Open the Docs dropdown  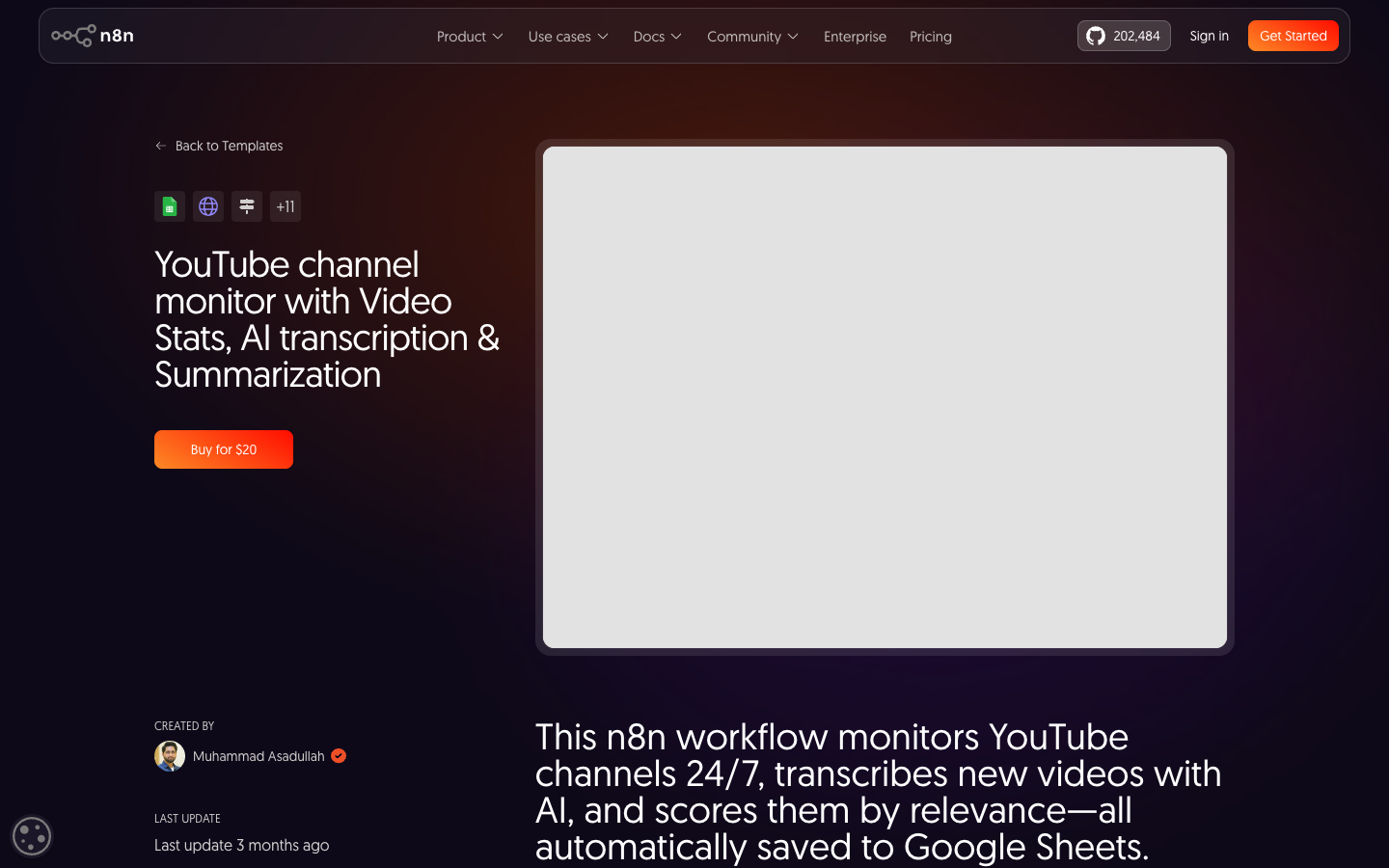pos(657,37)
